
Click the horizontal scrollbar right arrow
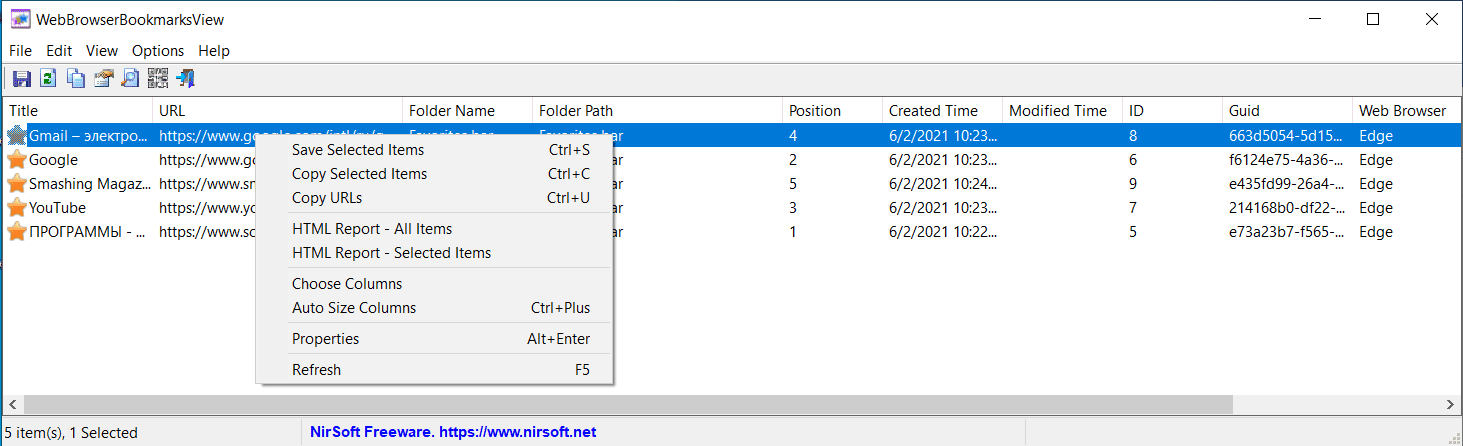click(1451, 405)
